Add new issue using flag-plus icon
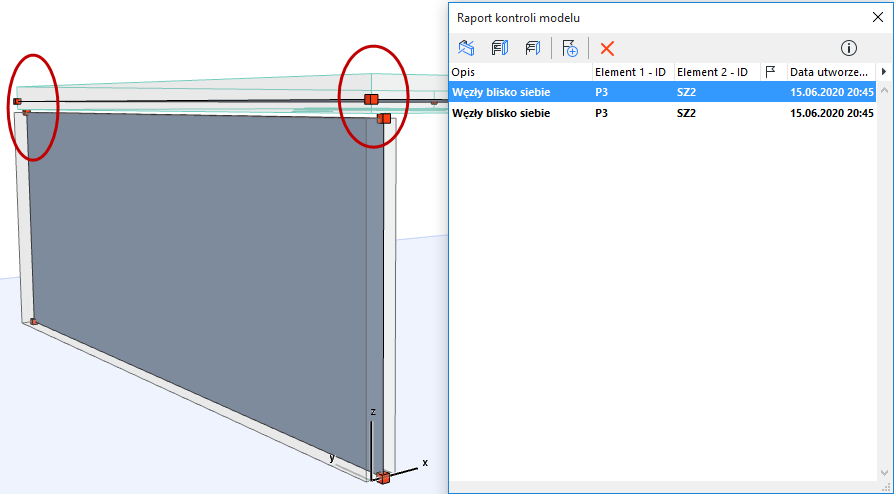This screenshot has width=894, height=494. [x=570, y=48]
